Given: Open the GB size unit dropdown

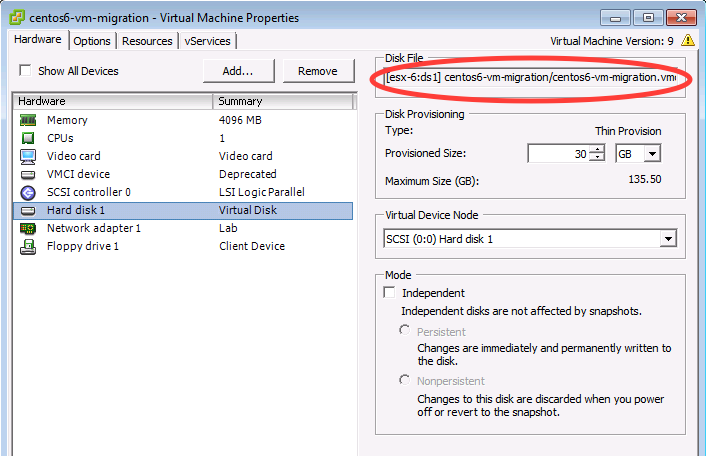Looking at the screenshot, I should (x=652, y=153).
